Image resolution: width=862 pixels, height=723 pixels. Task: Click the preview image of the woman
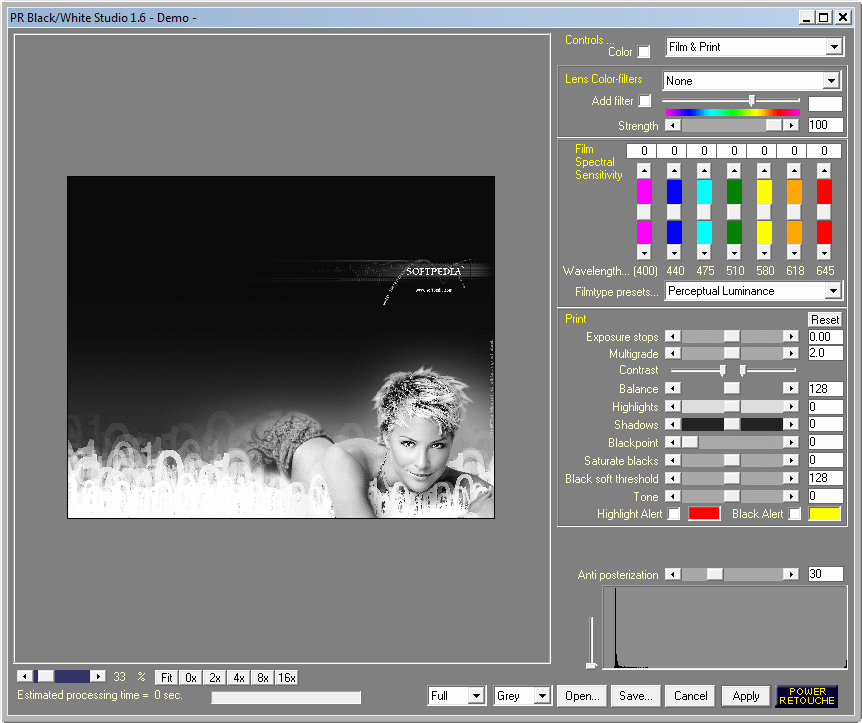point(281,347)
